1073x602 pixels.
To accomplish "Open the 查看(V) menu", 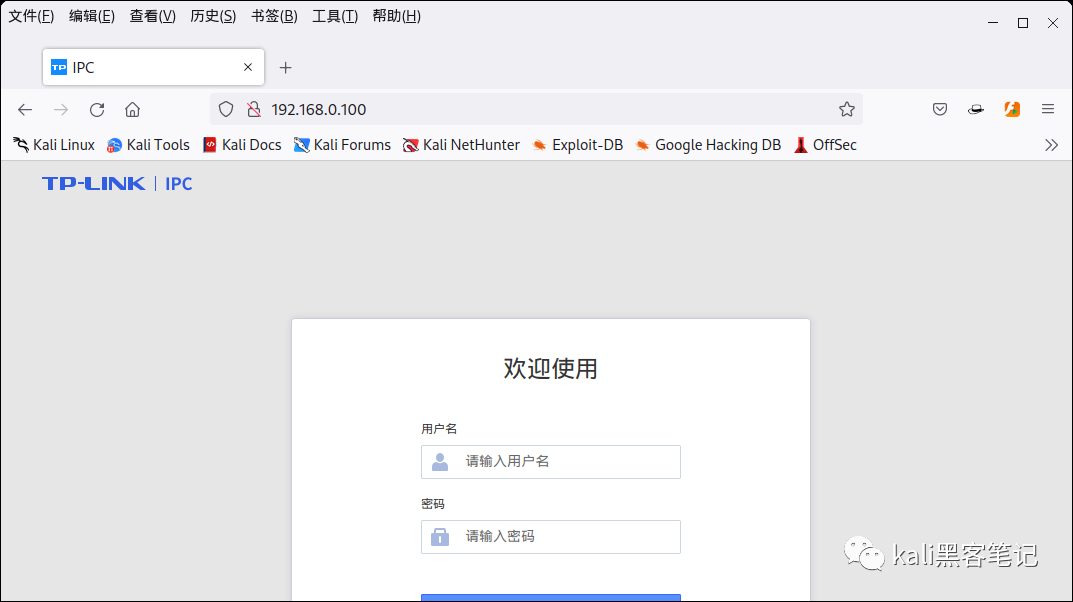I will 153,16.
